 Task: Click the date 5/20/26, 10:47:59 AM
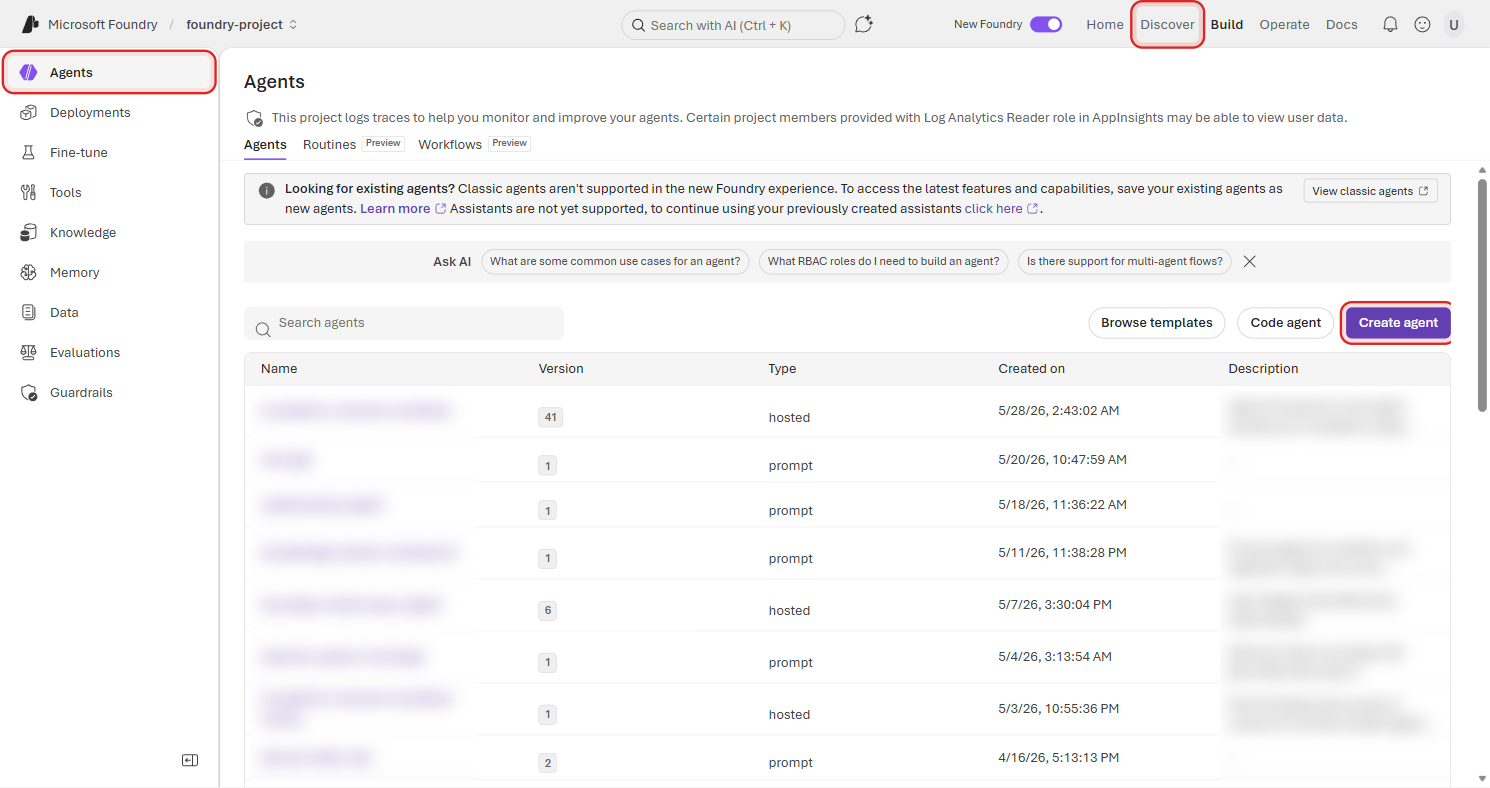point(1062,459)
